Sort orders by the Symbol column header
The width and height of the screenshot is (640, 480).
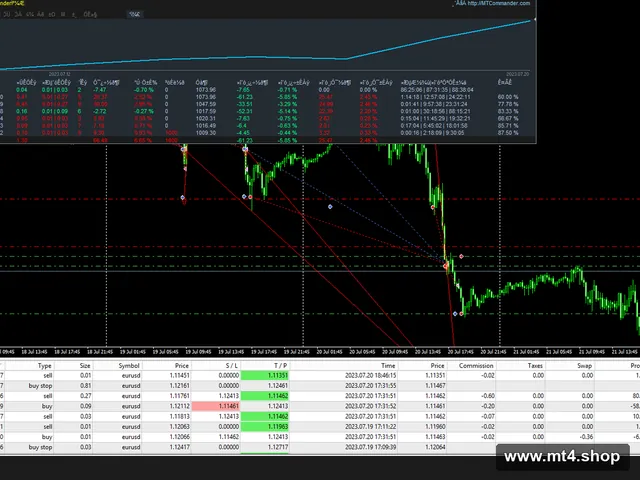tap(129, 366)
